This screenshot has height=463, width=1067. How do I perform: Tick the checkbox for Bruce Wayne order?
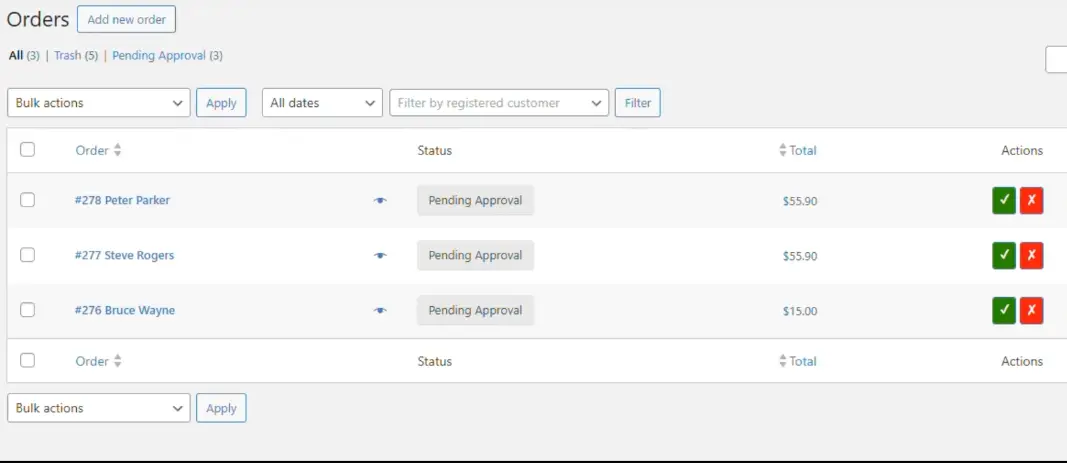pyautogui.click(x=28, y=310)
